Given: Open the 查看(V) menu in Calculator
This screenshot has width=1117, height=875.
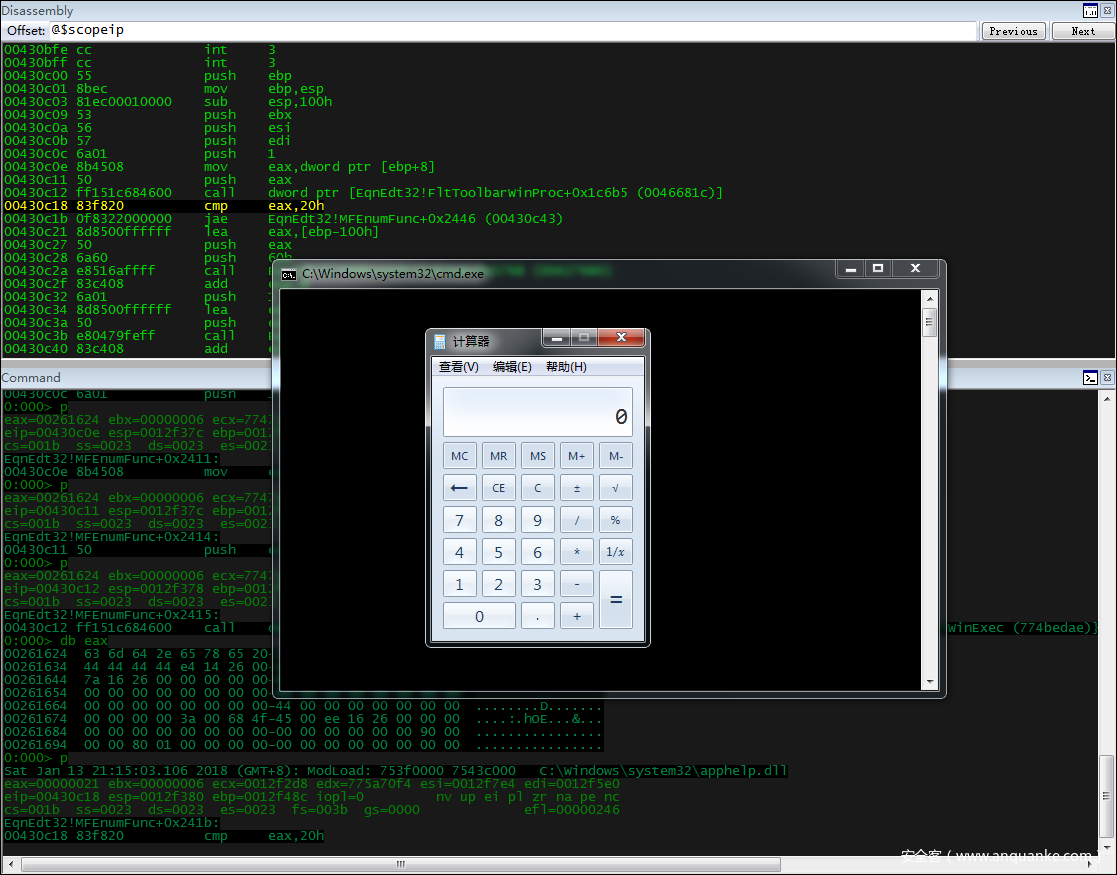Looking at the screenshot, I should pos(458,367).
